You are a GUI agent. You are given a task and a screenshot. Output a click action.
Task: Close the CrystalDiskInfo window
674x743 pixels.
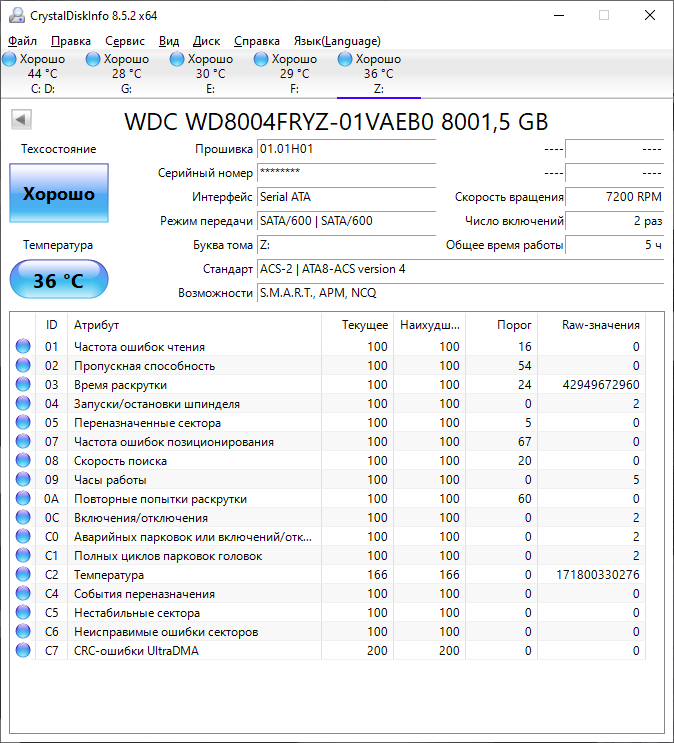(x=650, y=15)
